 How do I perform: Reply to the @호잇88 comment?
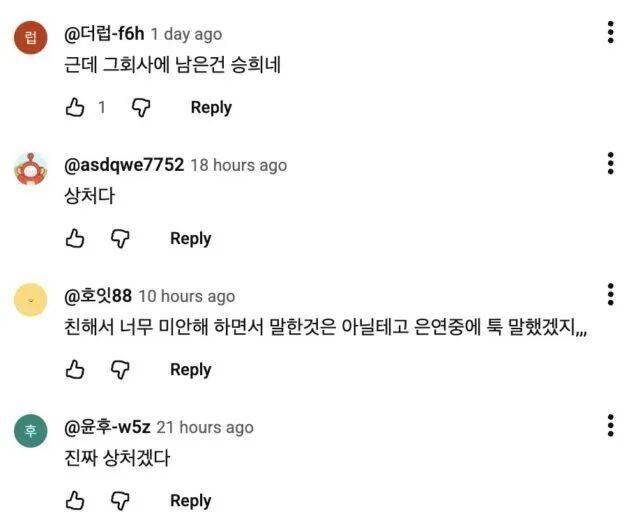click(x=190, y=370)
